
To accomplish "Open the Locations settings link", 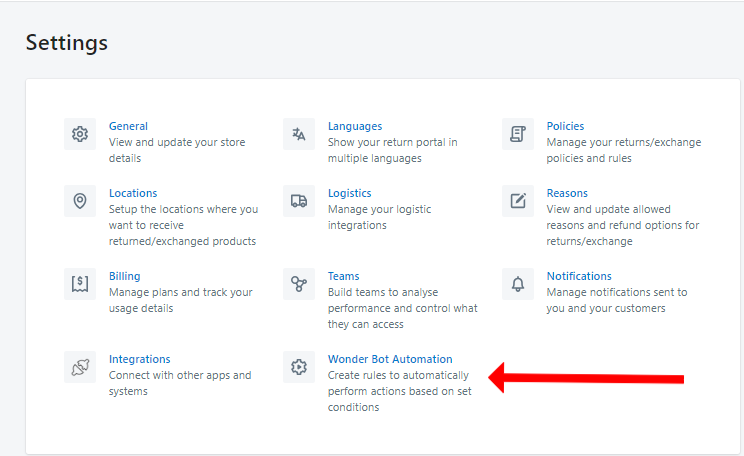I will click(x=133, y=193).
